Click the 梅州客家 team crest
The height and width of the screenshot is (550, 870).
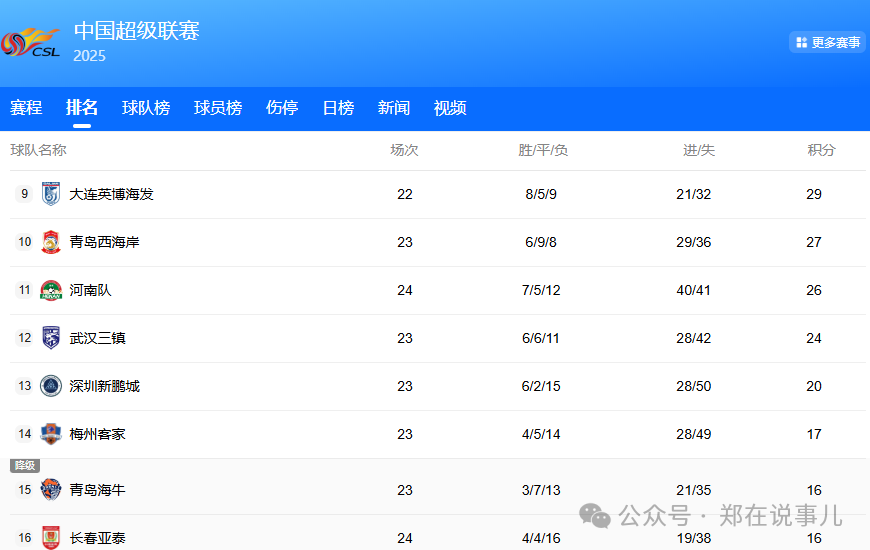(51, 434)
